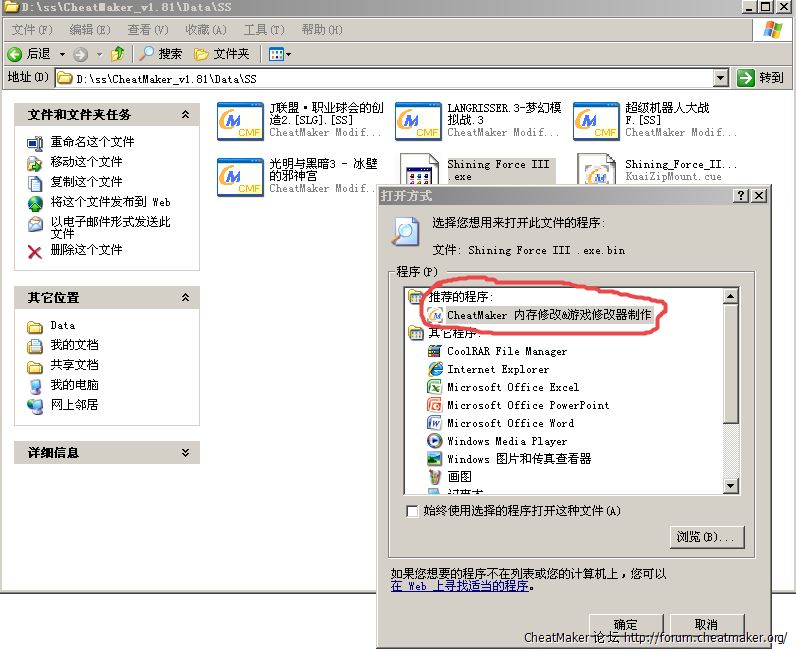
Task: Expand the 详细信息 panel
Action: [185, 453]
